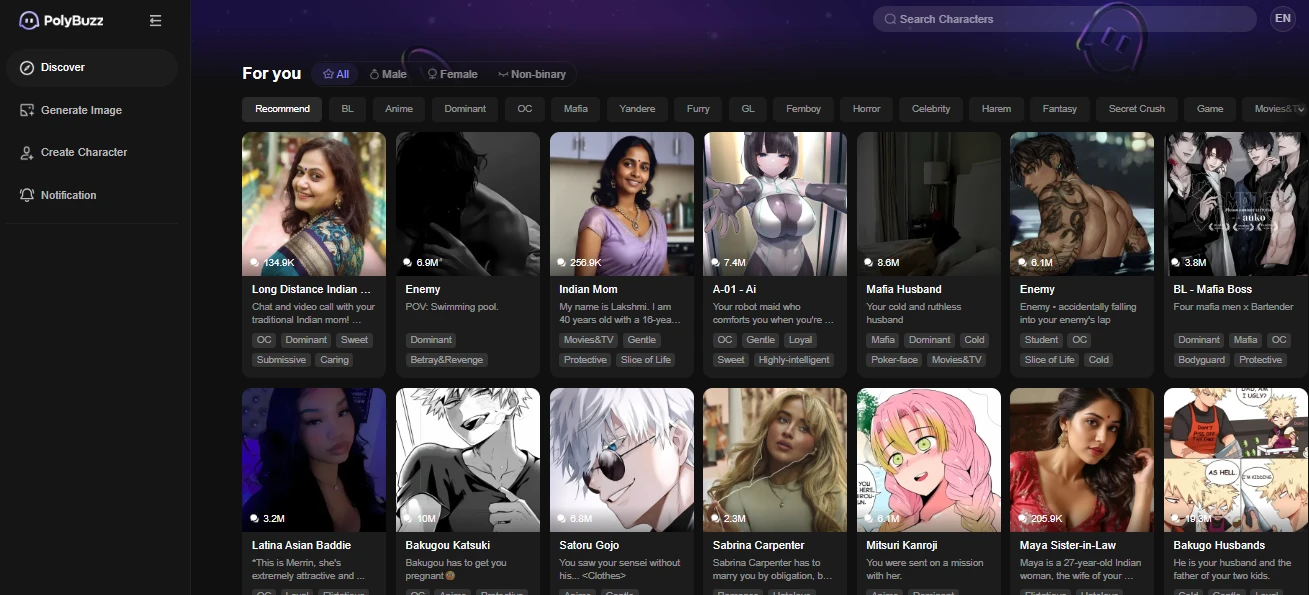The height and width of the screenshot is (595, 1309).
Task: Click the Highly-intelligent tag on A-01 card
Action: point(792,360)
